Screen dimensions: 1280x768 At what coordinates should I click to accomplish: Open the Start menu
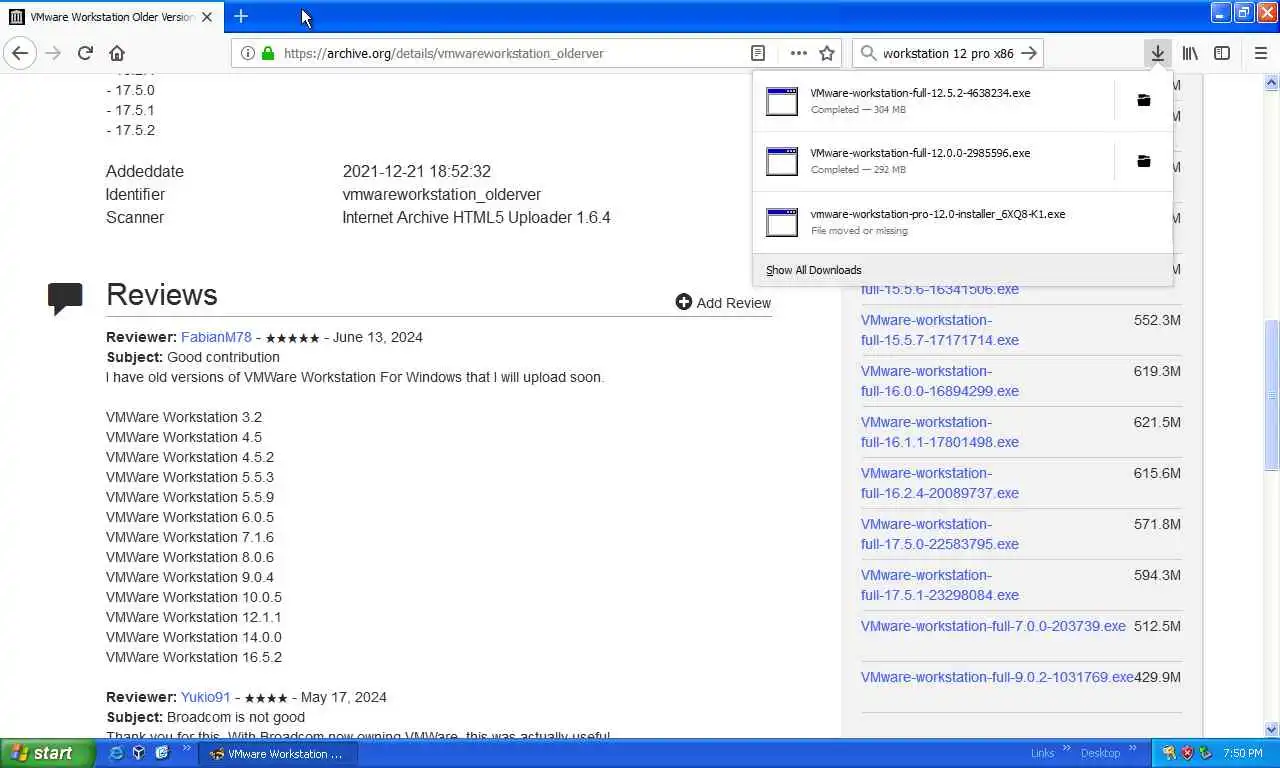(47, 753)
